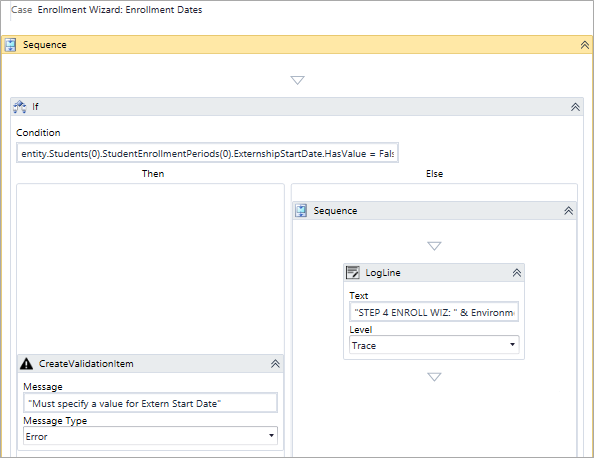The image size is (594, 458).
Task: Click the Else branch Sequence icon
Action: pos(301,211)
